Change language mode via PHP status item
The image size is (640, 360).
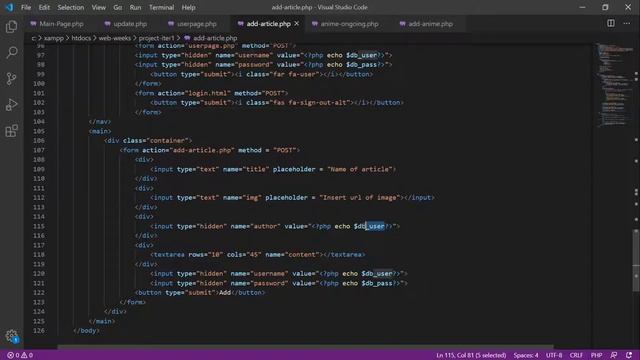(596, 355)
